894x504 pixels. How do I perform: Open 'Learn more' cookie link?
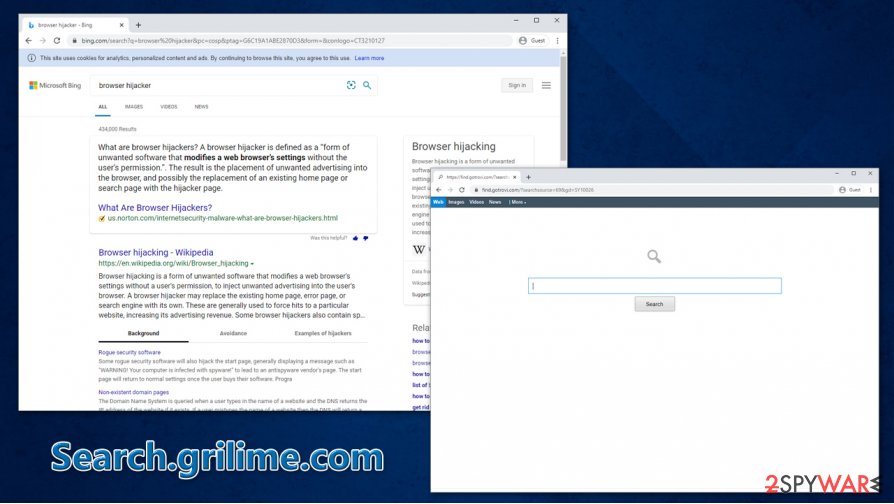click(x=369, y=58)
